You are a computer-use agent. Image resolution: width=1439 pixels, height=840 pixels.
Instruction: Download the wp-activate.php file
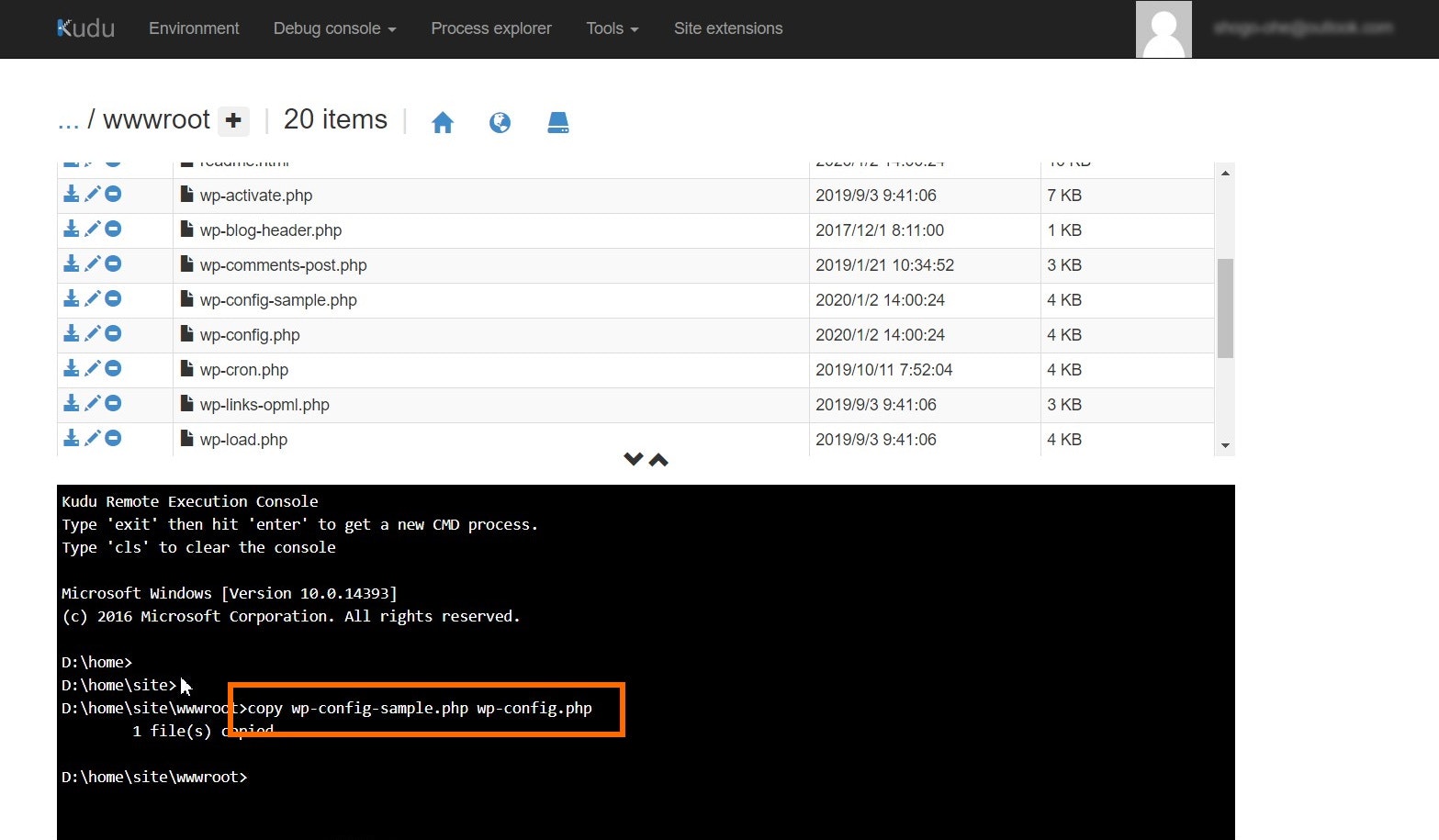(x=72, y=194)
